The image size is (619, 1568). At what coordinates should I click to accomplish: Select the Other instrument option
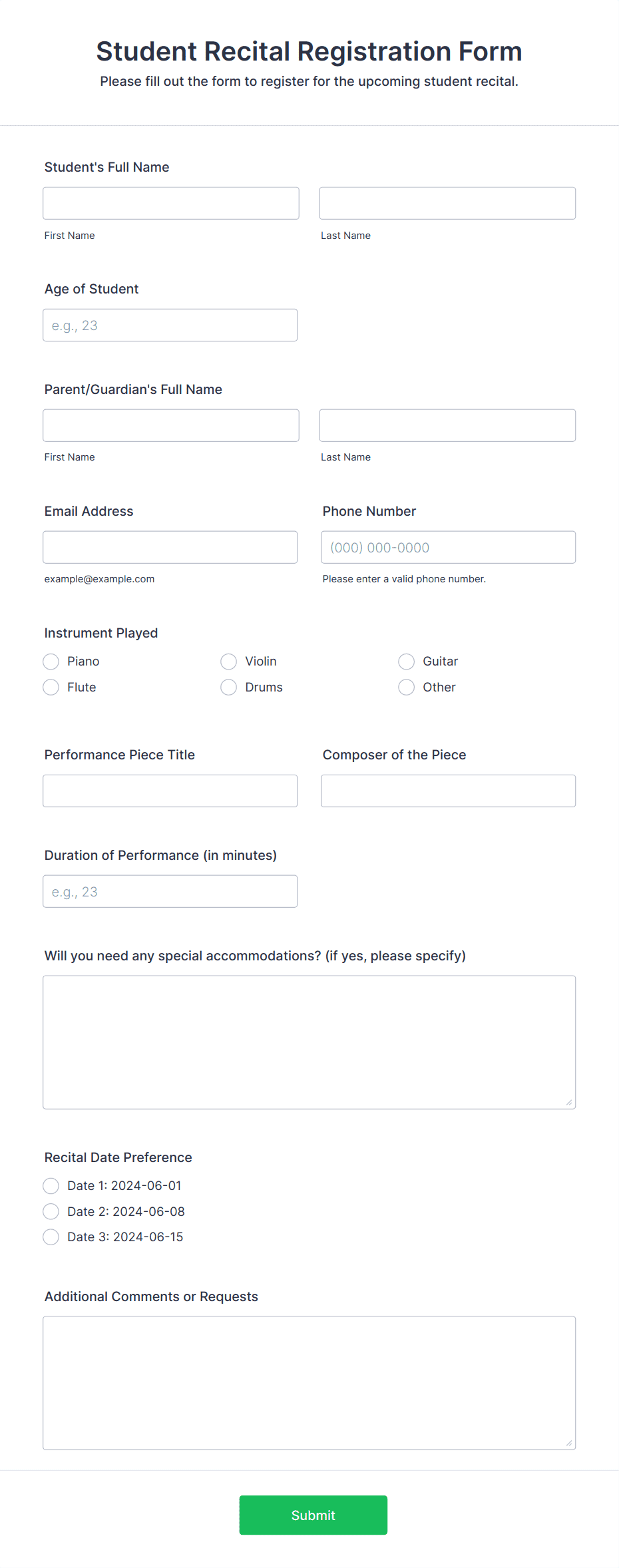click(x=406, y=687)
